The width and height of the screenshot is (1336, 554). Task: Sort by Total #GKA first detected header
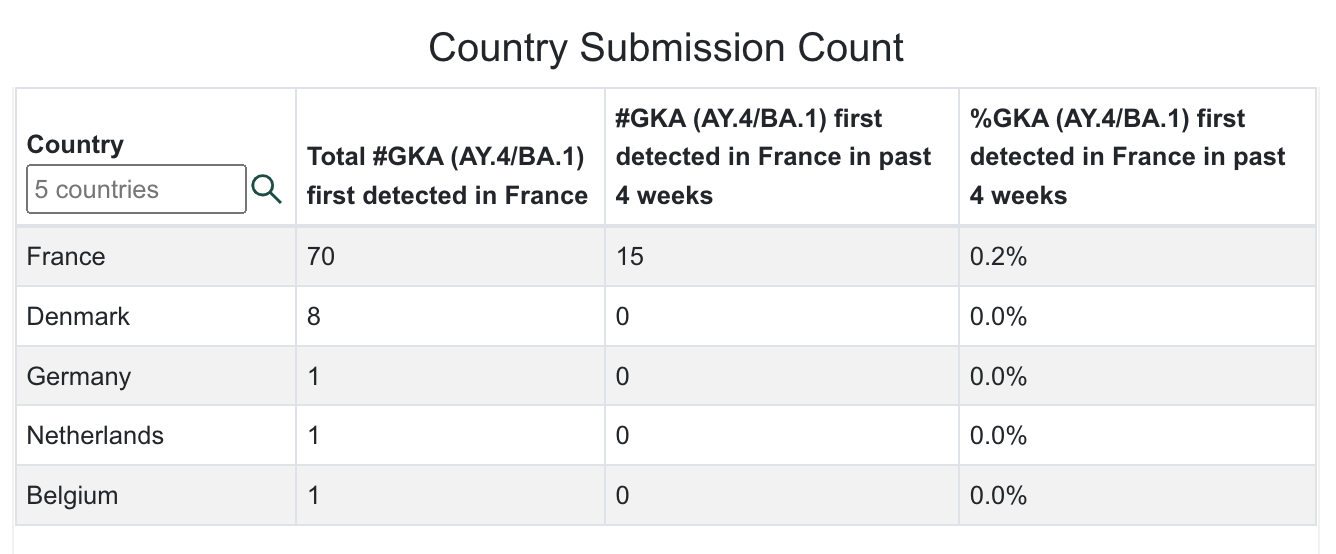[447, 176]
